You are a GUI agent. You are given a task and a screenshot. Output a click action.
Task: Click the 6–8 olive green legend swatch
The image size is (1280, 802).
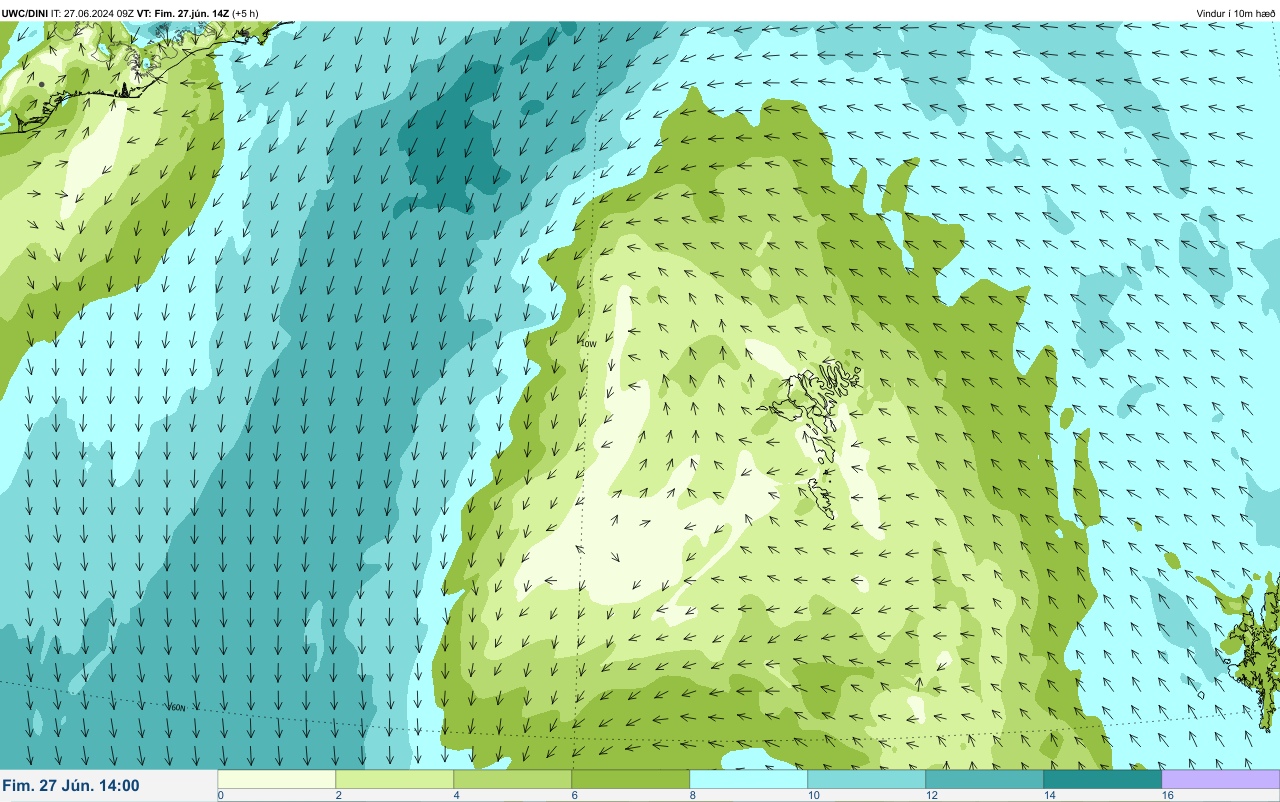coord(631,779)
